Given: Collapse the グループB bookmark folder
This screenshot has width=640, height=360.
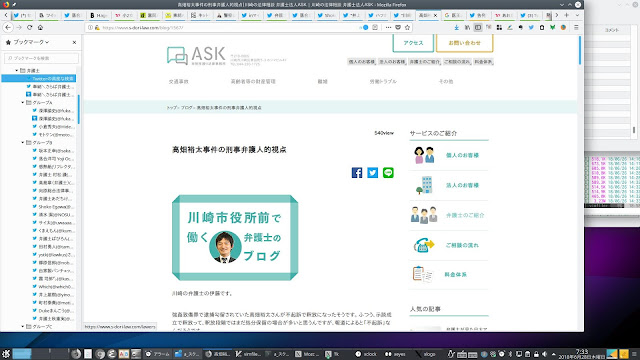Looking at the screenshot, I should 23,142.
